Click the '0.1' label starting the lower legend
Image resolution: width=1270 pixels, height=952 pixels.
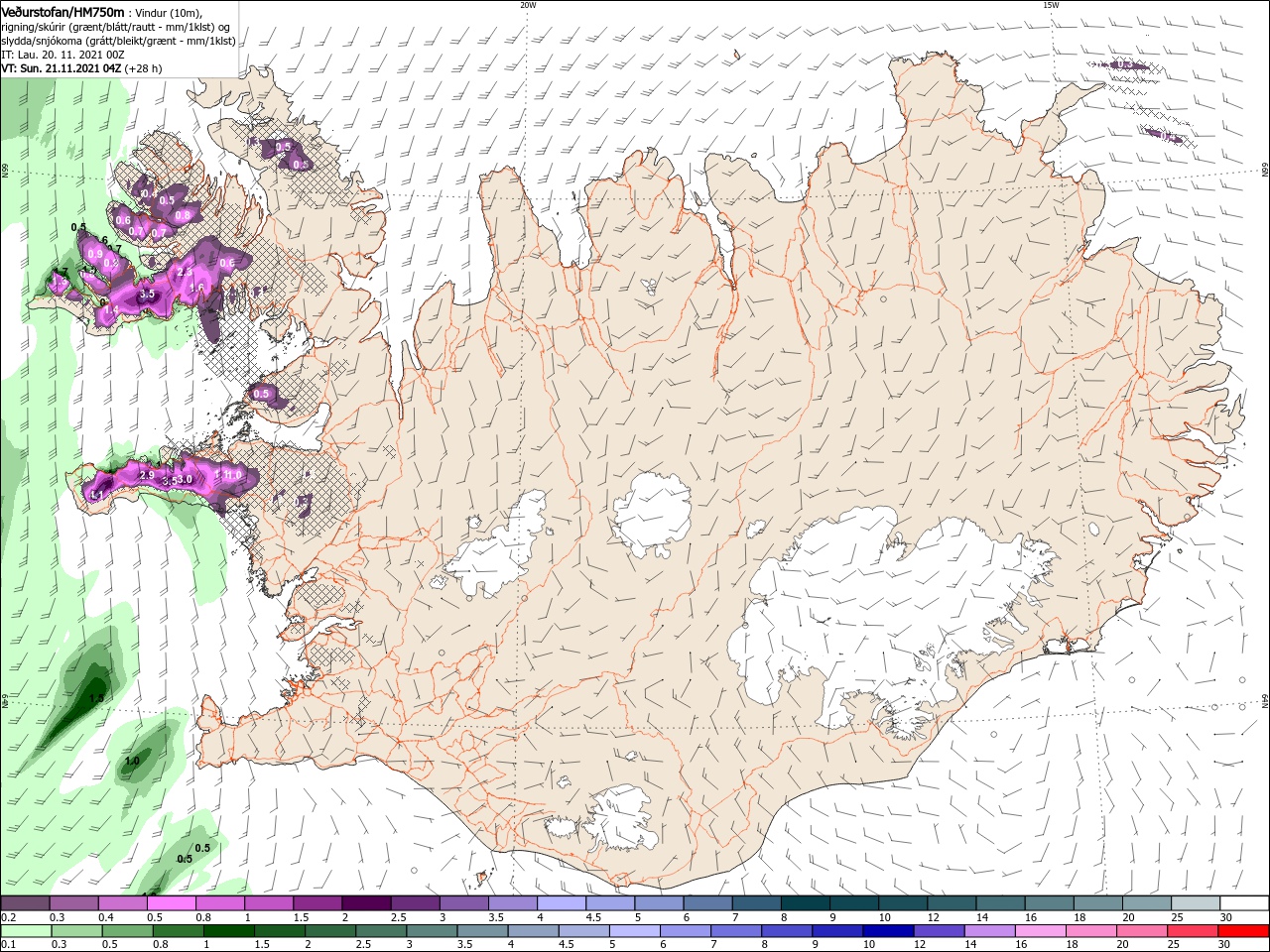(x=8, y=945)
